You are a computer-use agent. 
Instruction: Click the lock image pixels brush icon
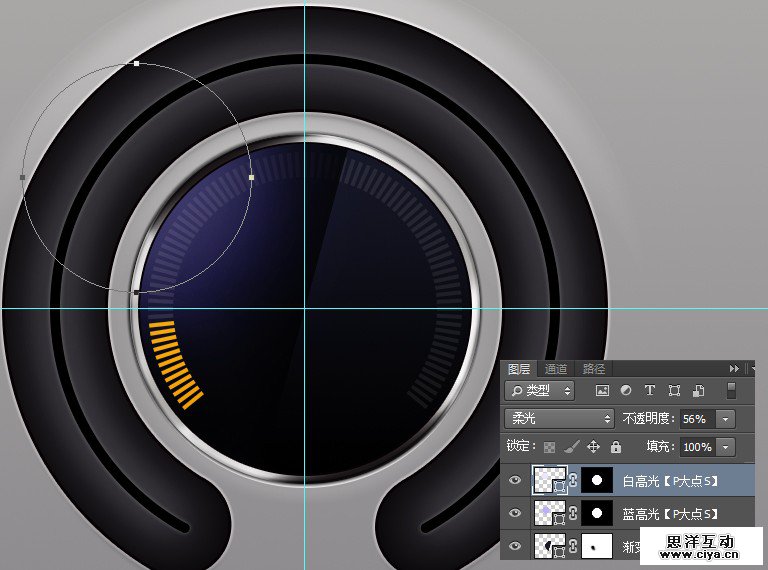tap(571, 447)
